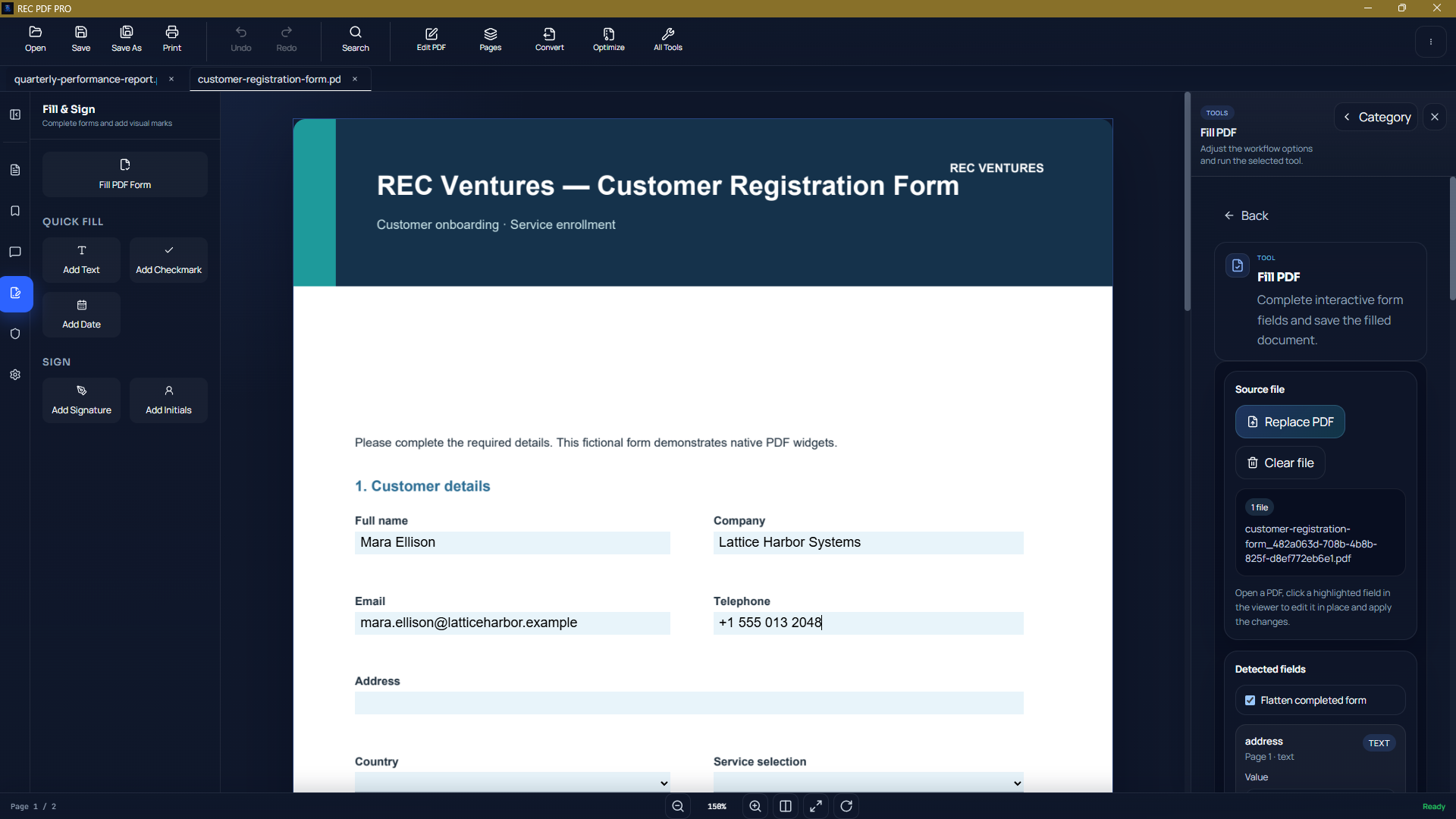This screenshot has width=1456, height=819.
Task: Click the Save toolbar icon
Action: (x=80, y=39)
